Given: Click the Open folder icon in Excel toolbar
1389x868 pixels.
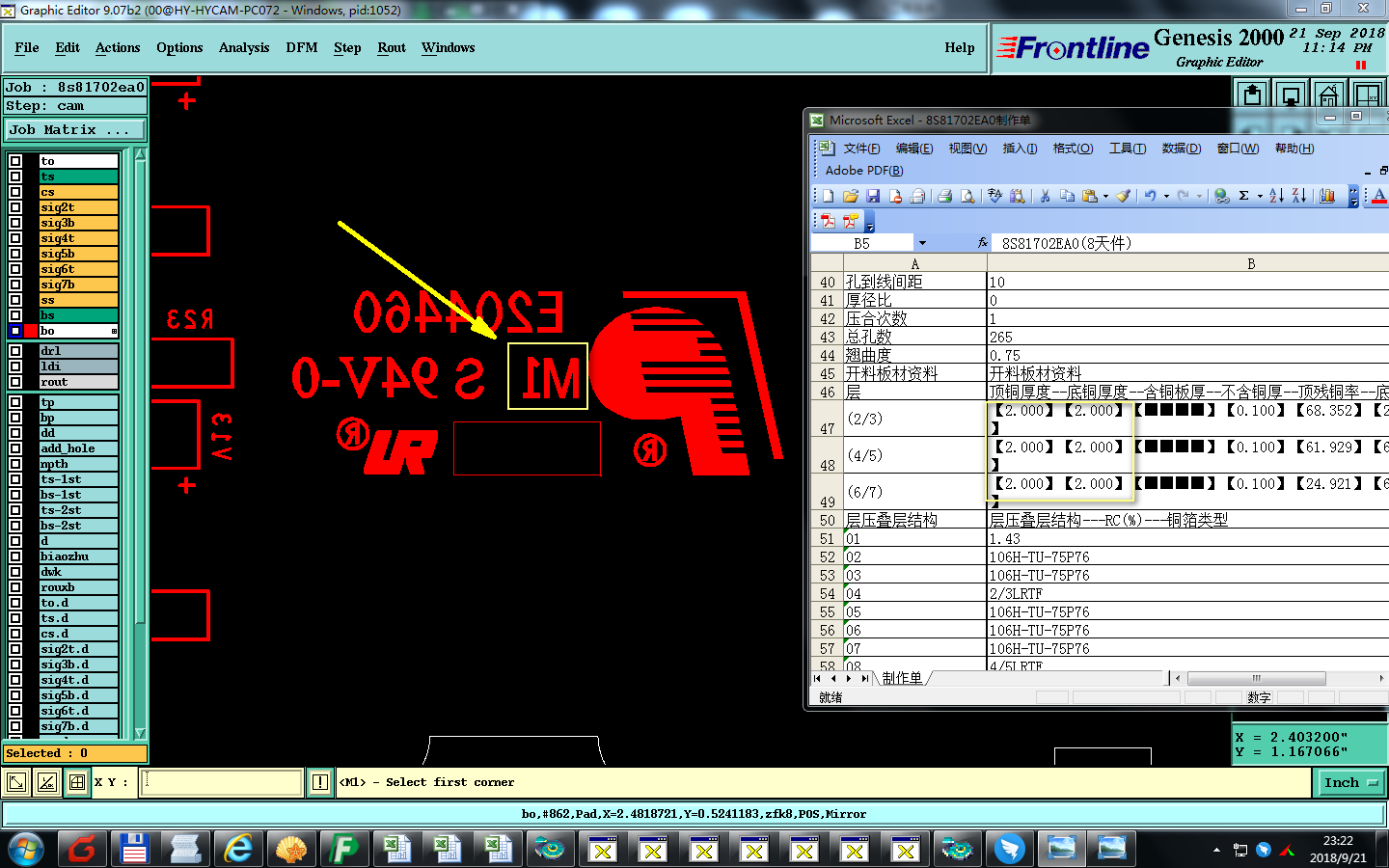Looking at the screenshot, I should [851, 196].
